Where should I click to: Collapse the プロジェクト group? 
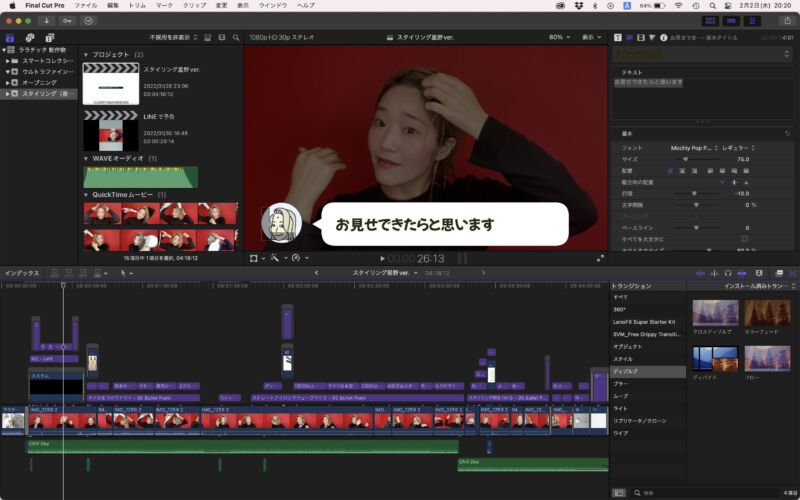point(85,54)
